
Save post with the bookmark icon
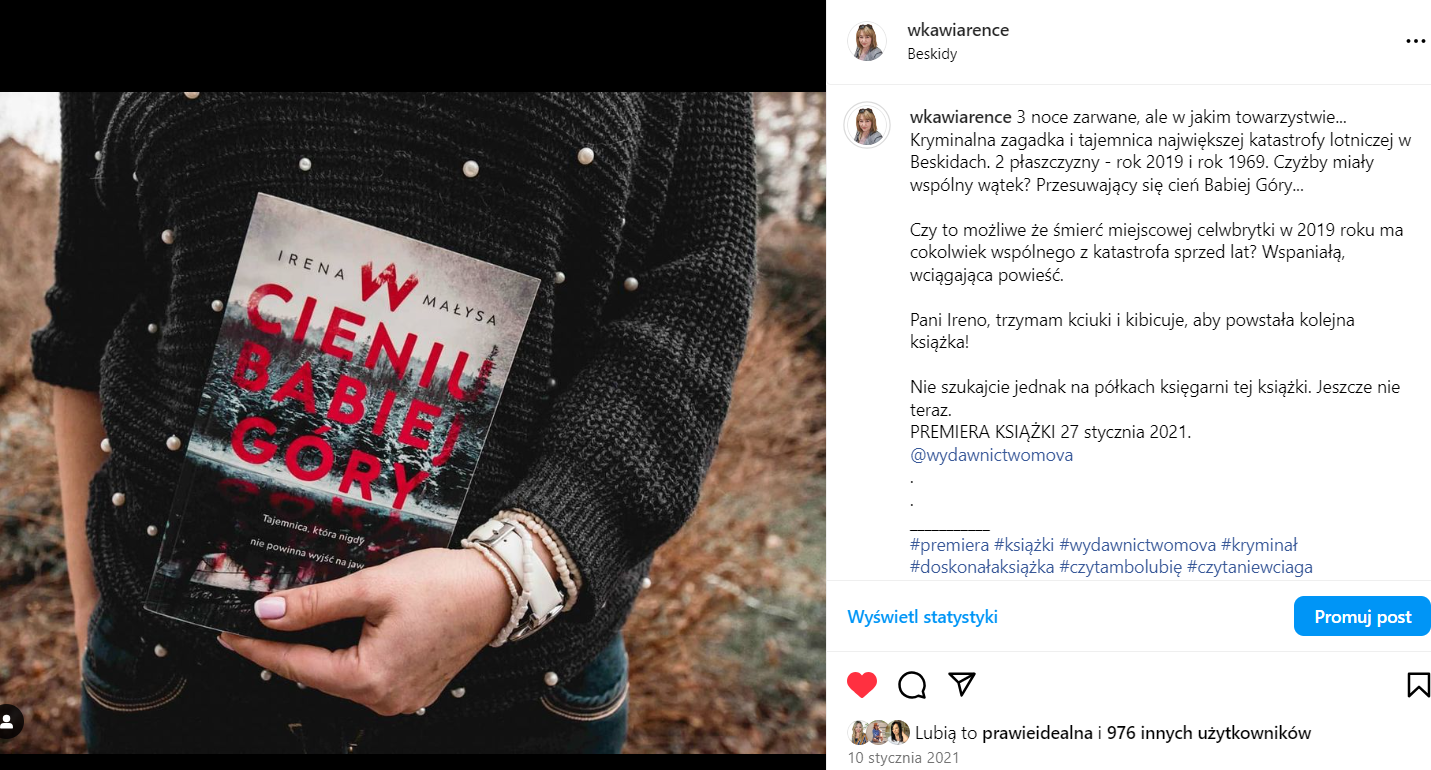[x=1418, y=684]
